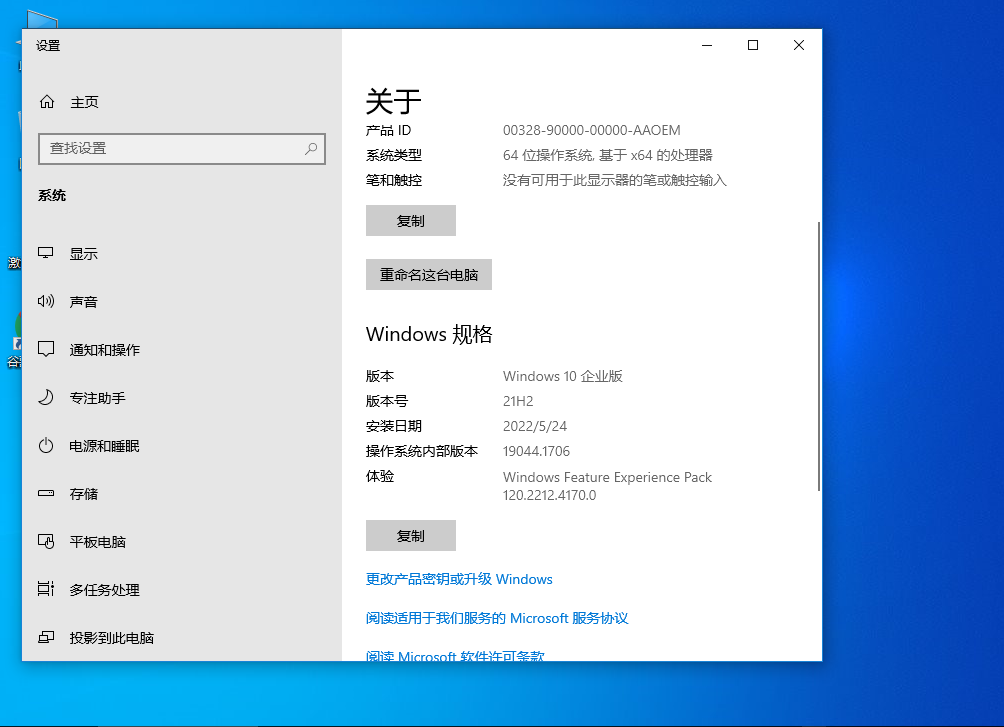
Task: Click the 重命名这台电脑 button
Action: point(428,274)
